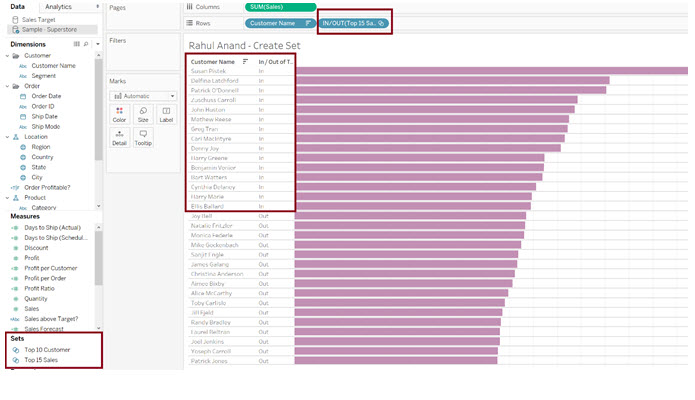The width and height of the screenshot is (695, 400).
Task: Click the Pages shelf
Action: (x=143, y=16)
